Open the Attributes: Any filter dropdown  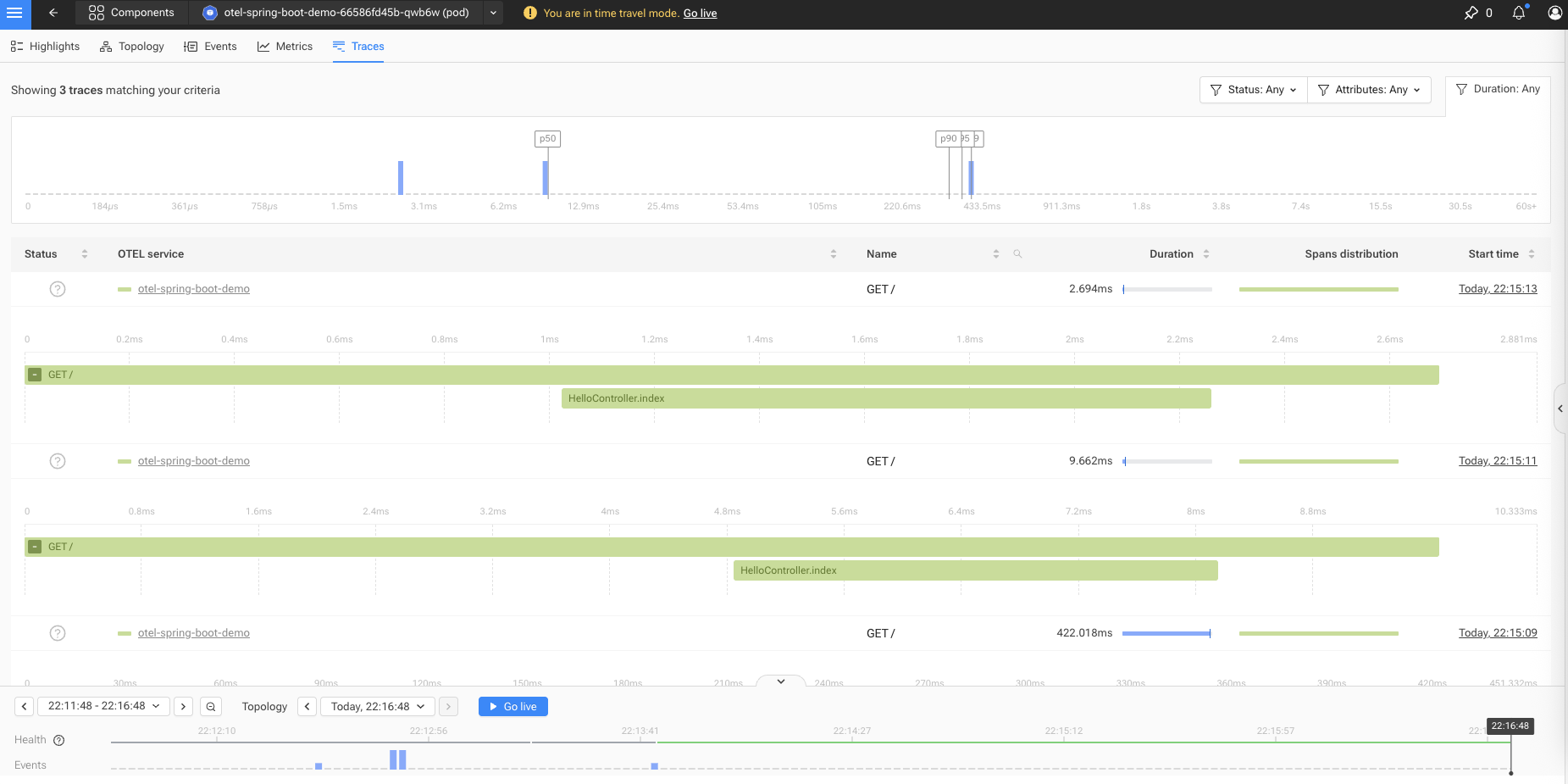pos(1370,90)
